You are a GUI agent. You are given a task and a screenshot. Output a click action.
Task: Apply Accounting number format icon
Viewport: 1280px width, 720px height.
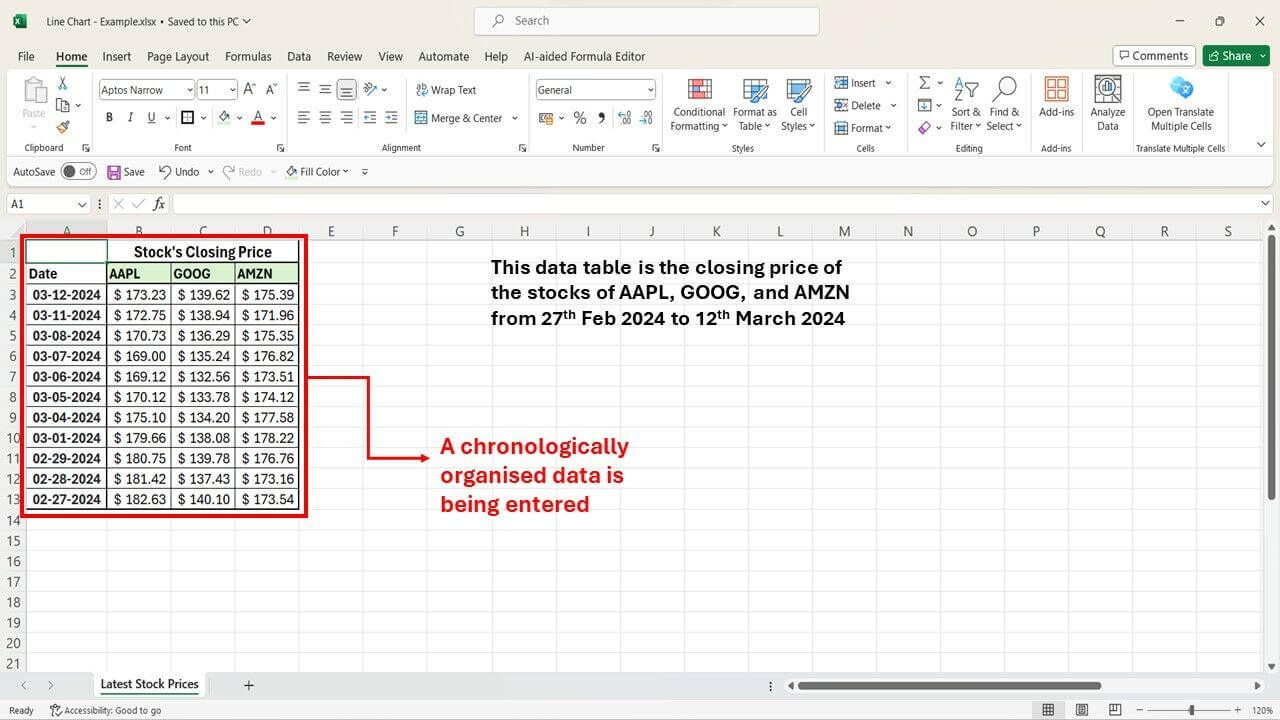(545, 118)
